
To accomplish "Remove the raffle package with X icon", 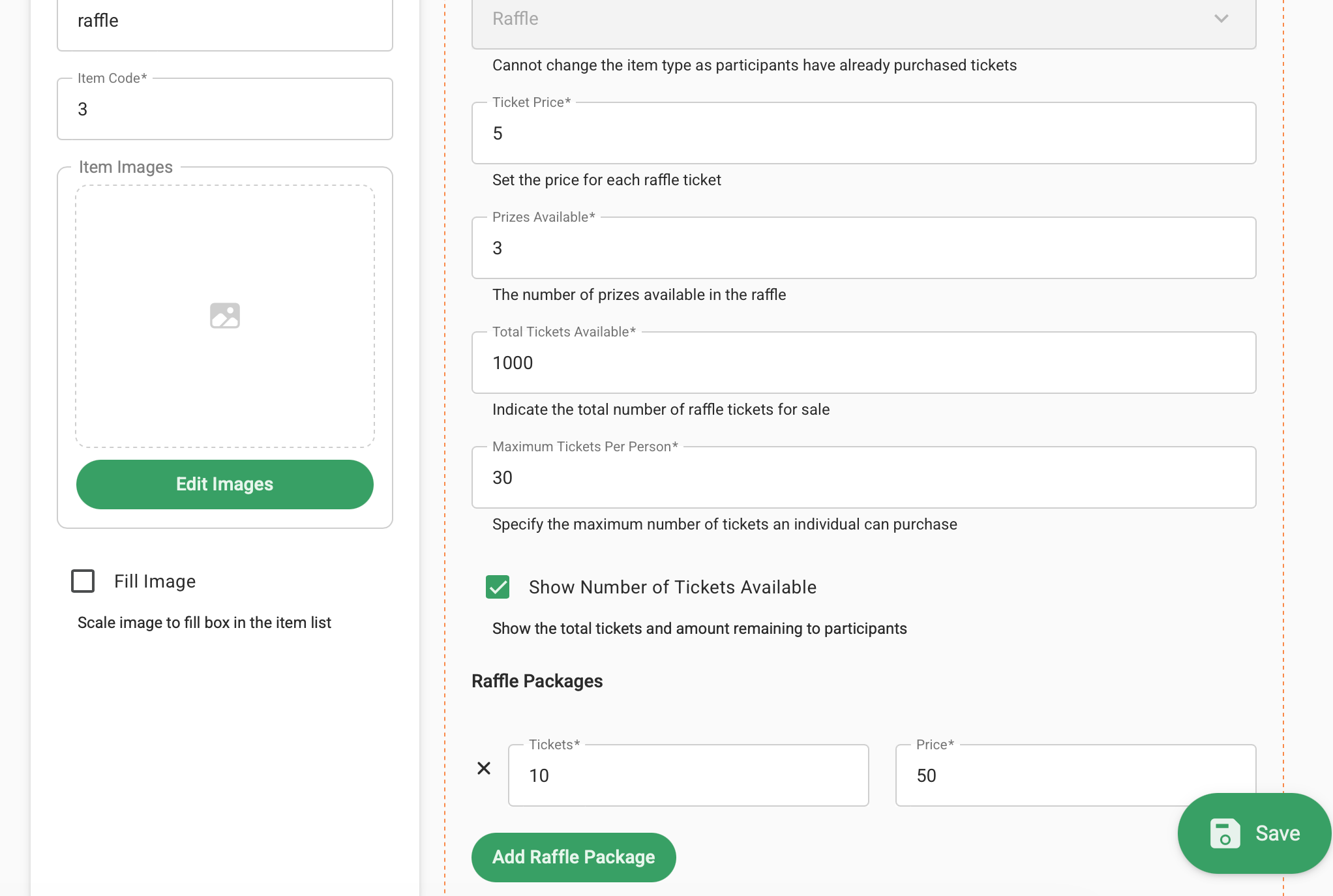I will 484,768.
